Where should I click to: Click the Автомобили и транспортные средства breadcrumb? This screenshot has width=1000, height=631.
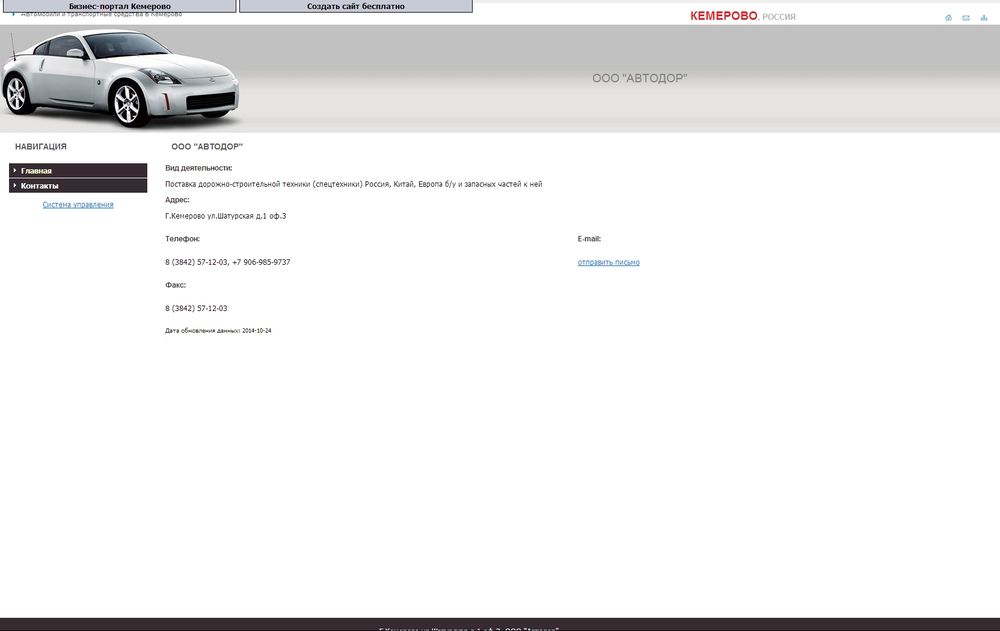tap(101, 14)
